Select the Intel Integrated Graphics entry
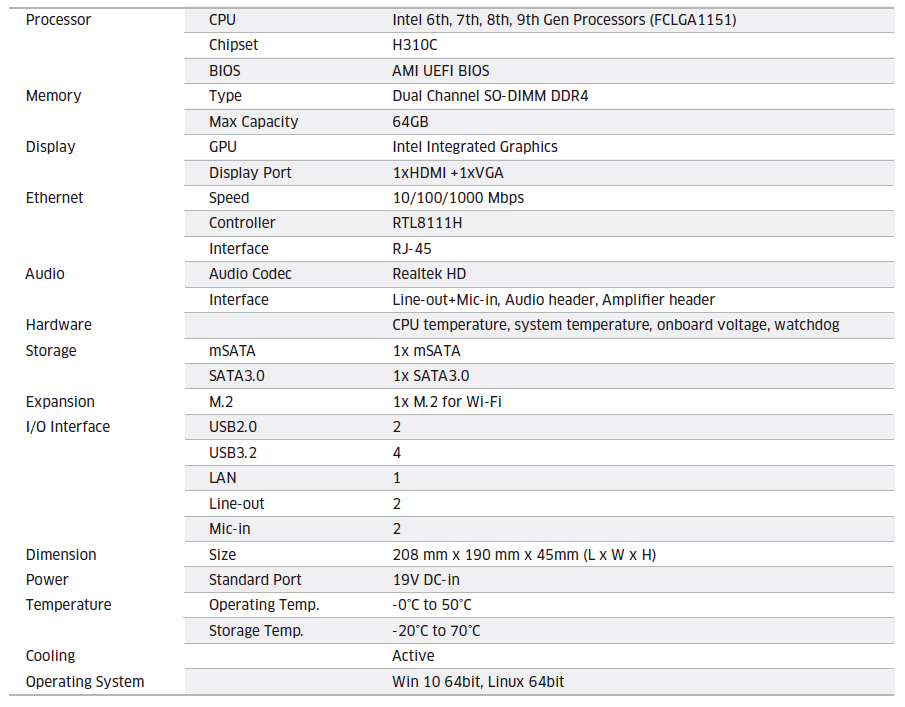This screenshot has height=707, width=905. [x=475, y=147]
